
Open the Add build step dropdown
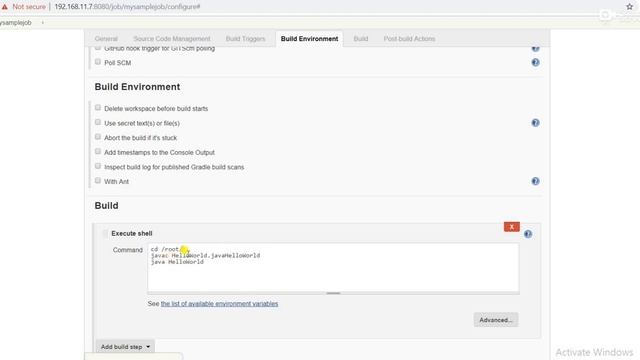125,347
